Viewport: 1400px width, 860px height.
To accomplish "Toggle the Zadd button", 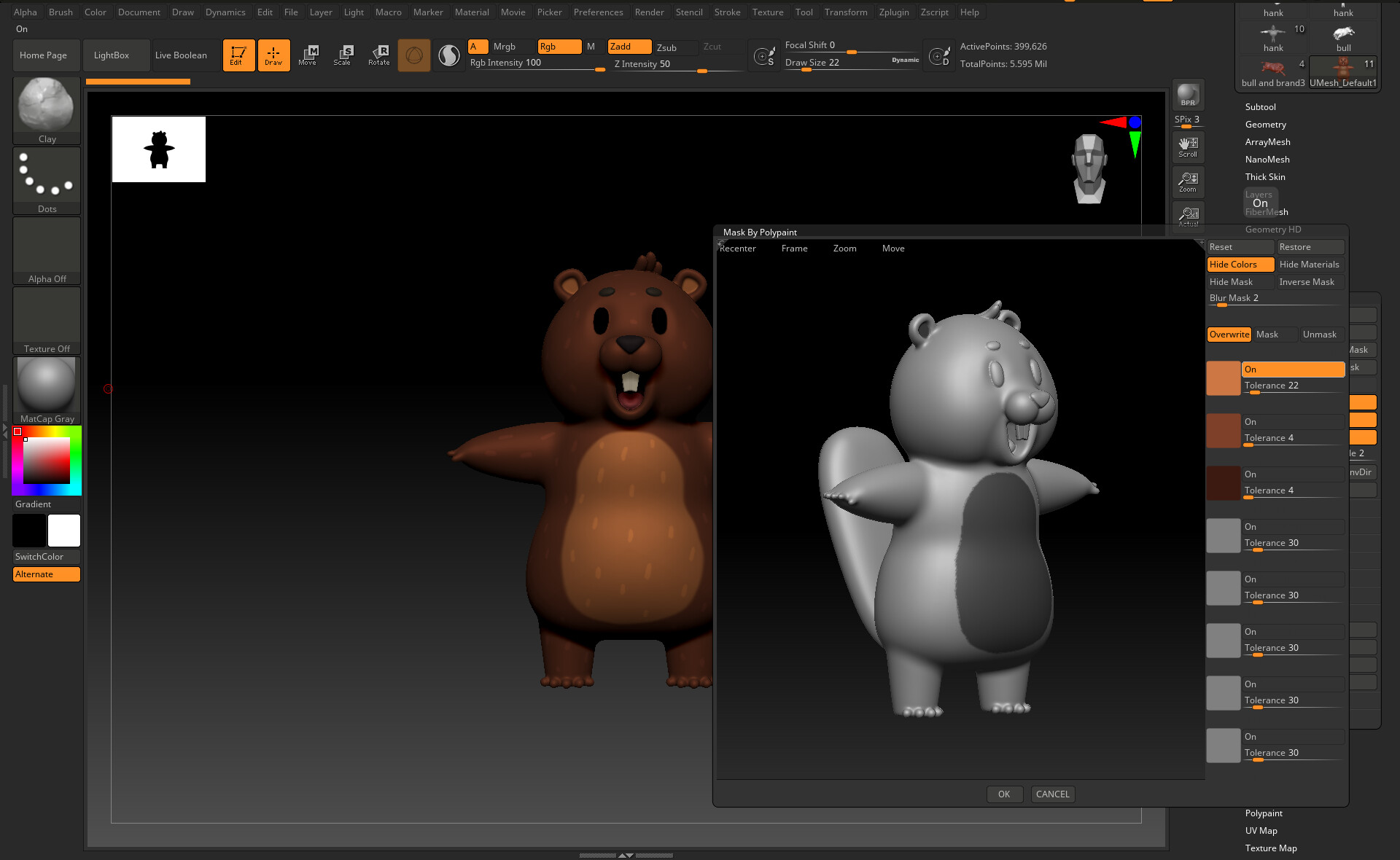I will [x=629, y=47].
